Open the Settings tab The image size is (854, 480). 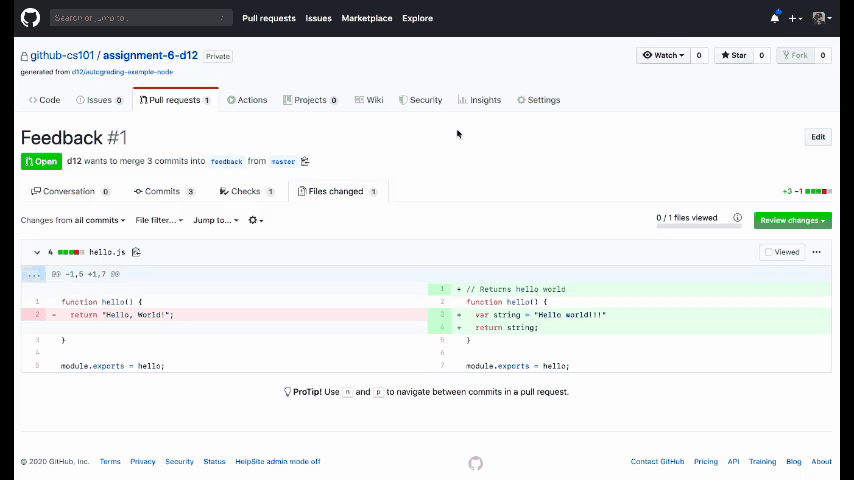pos(539,100)
